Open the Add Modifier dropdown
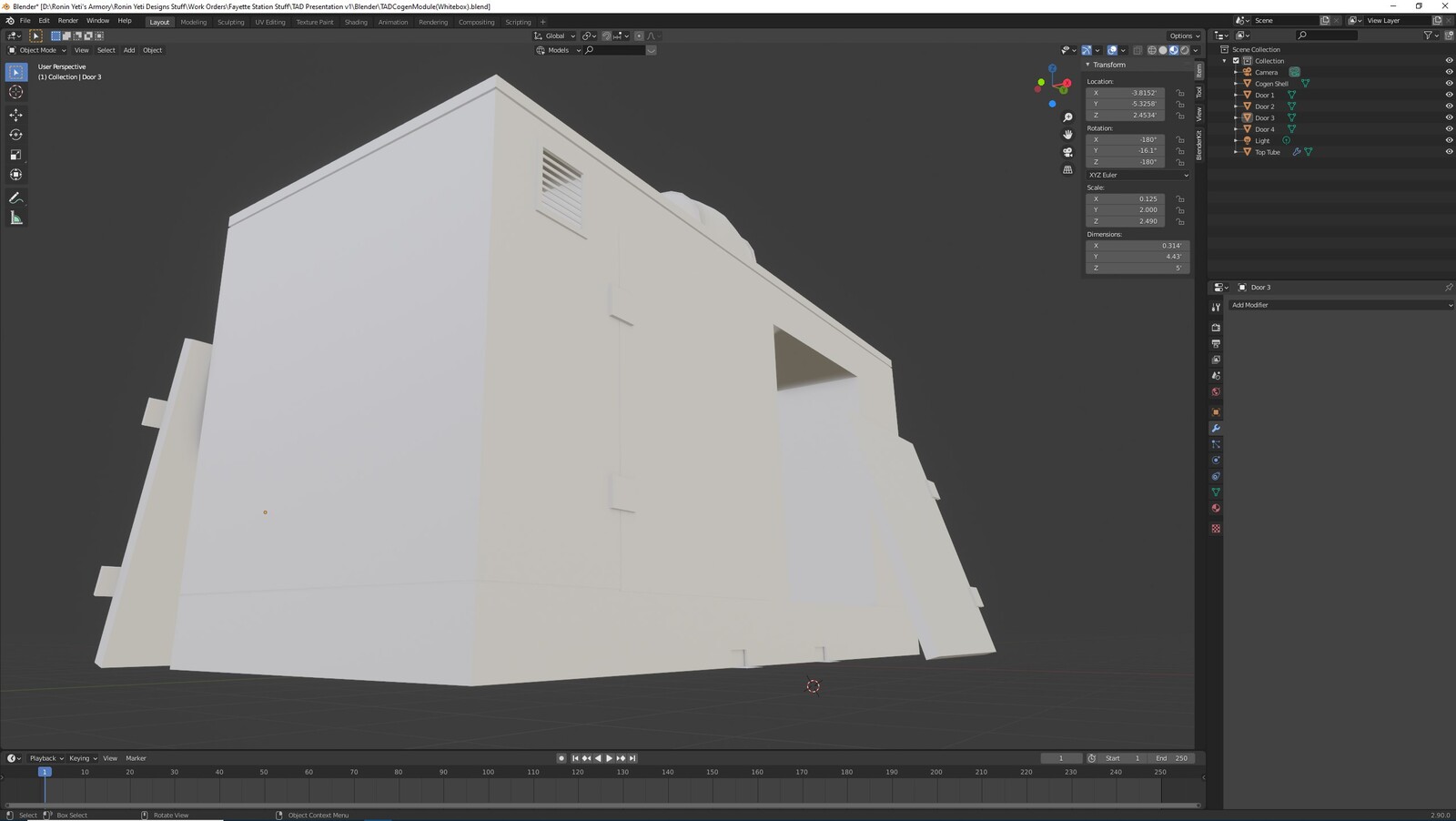The height and width of the screenshot is (821, 1456). pos(1340,305)
